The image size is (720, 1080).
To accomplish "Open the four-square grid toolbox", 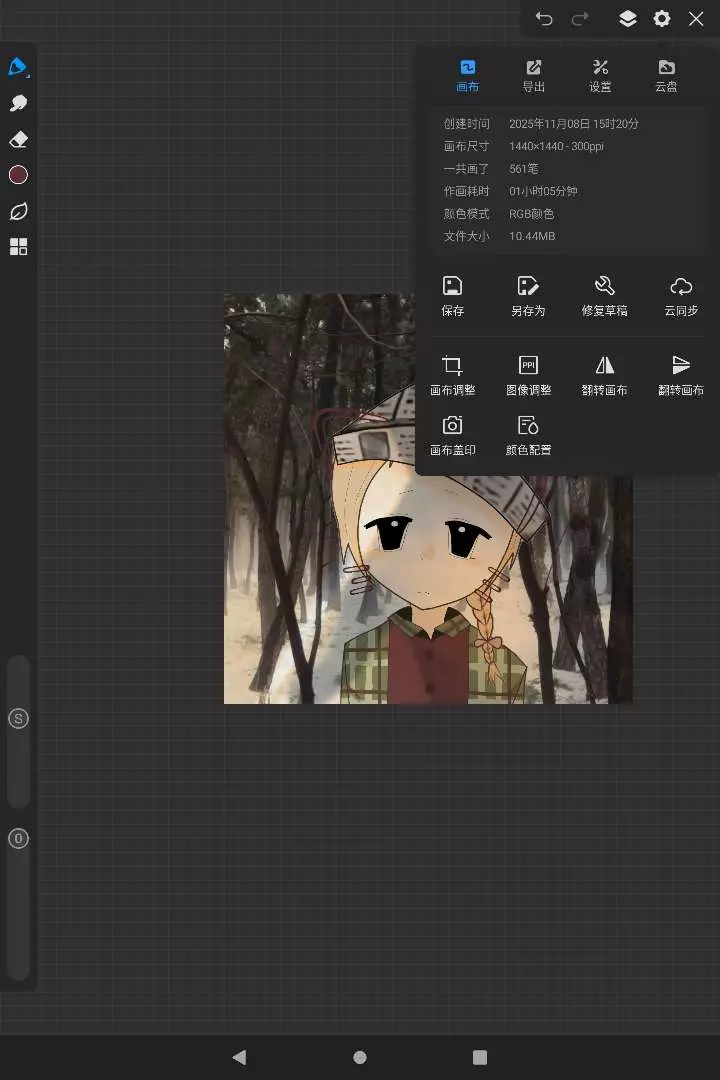I will 18,247.
